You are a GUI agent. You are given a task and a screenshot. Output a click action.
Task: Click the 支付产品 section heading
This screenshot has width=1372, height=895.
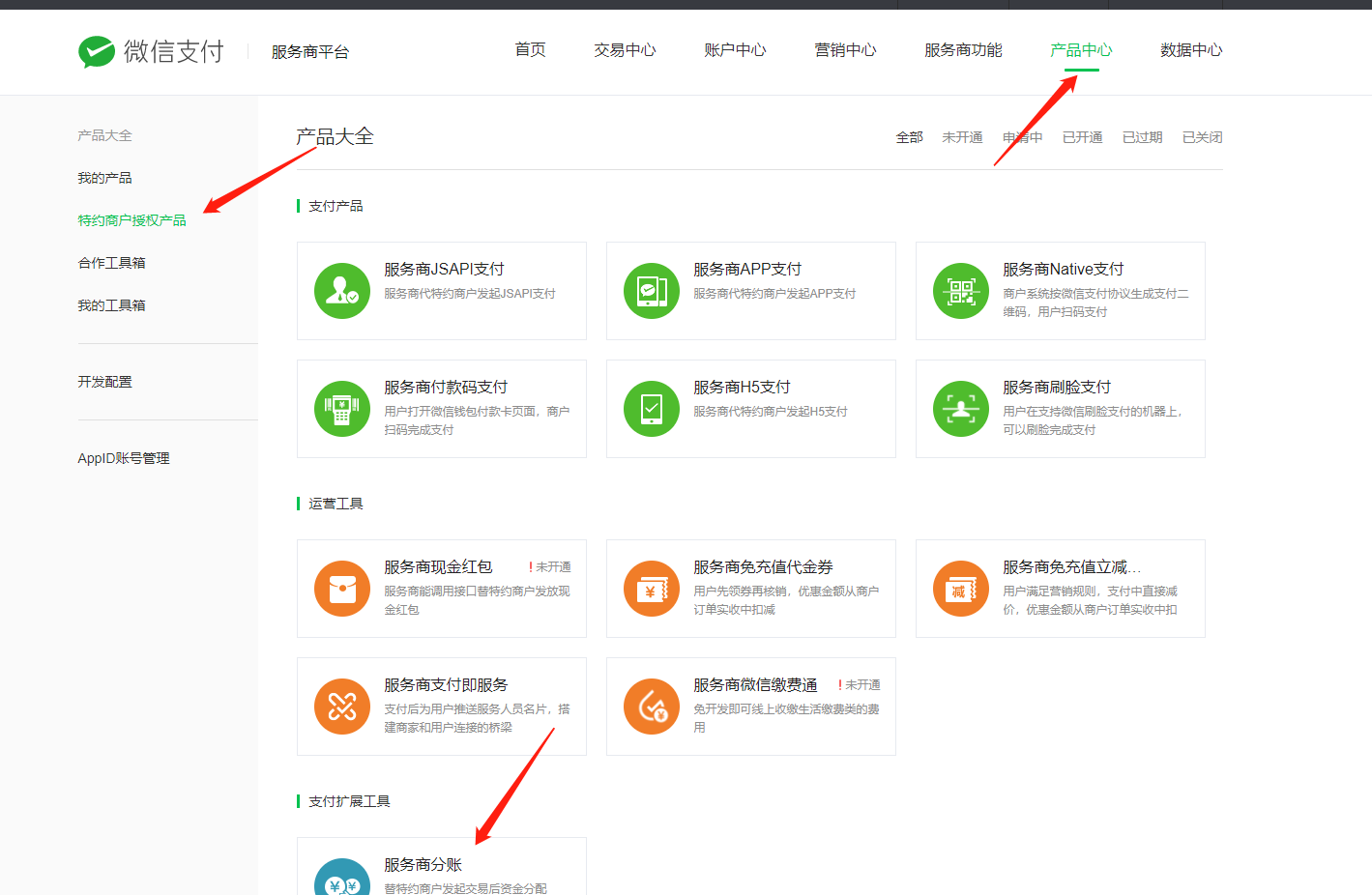coord(336,206)
